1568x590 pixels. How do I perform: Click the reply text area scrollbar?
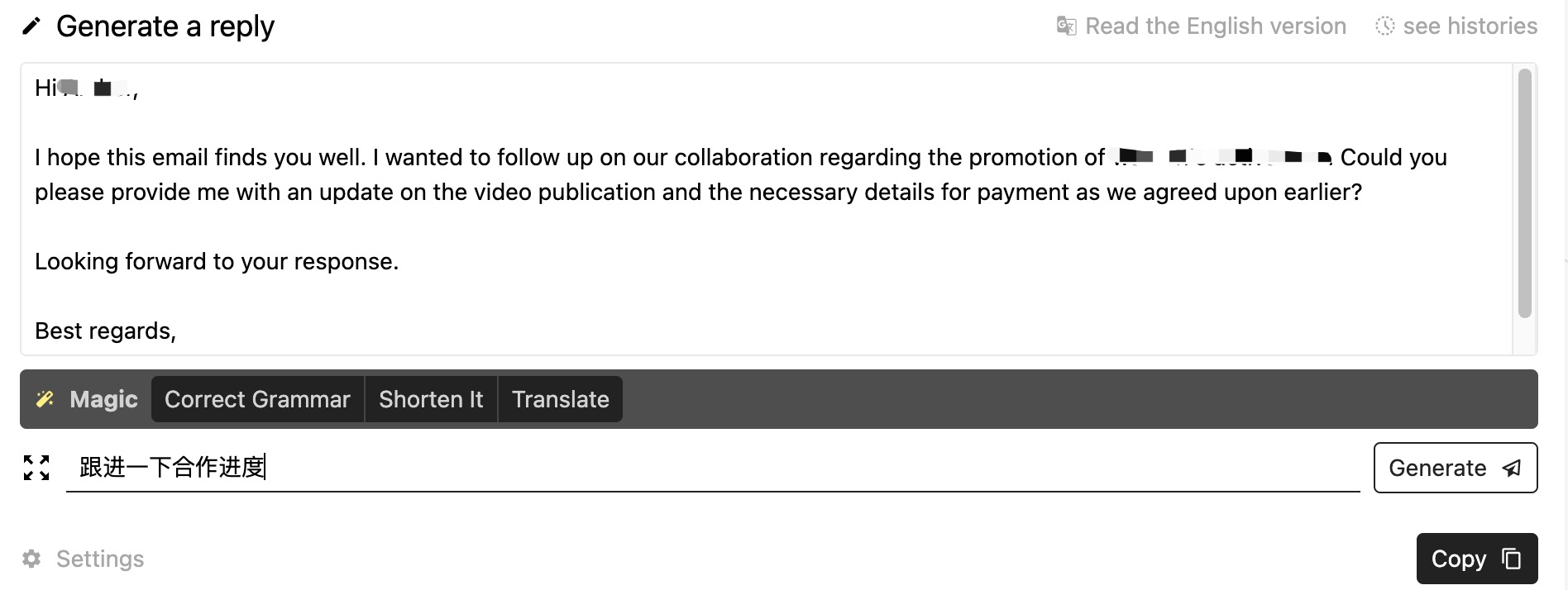pos(1525,193)
